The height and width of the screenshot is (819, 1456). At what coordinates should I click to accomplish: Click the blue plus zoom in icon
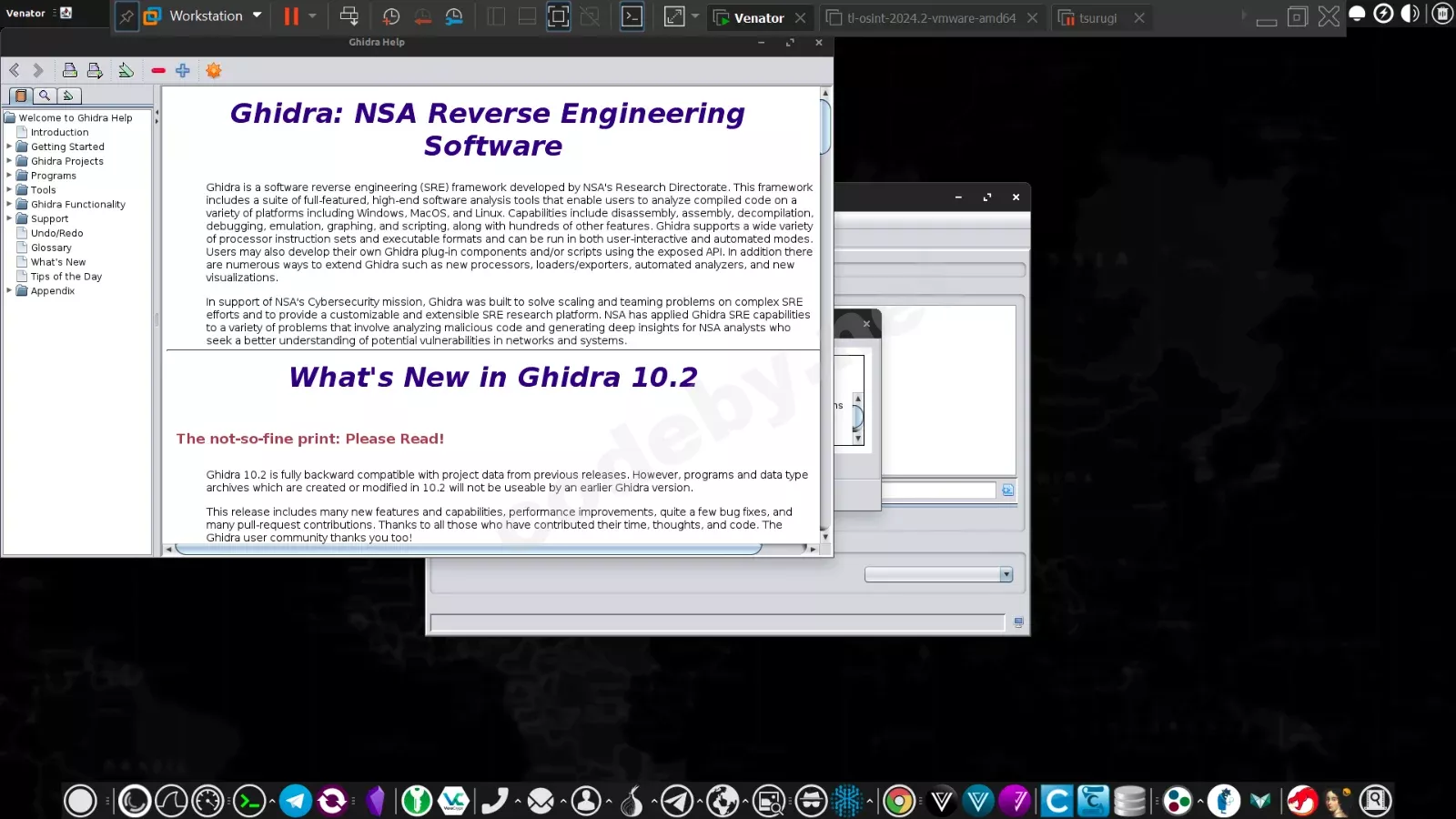click(183, 71)
